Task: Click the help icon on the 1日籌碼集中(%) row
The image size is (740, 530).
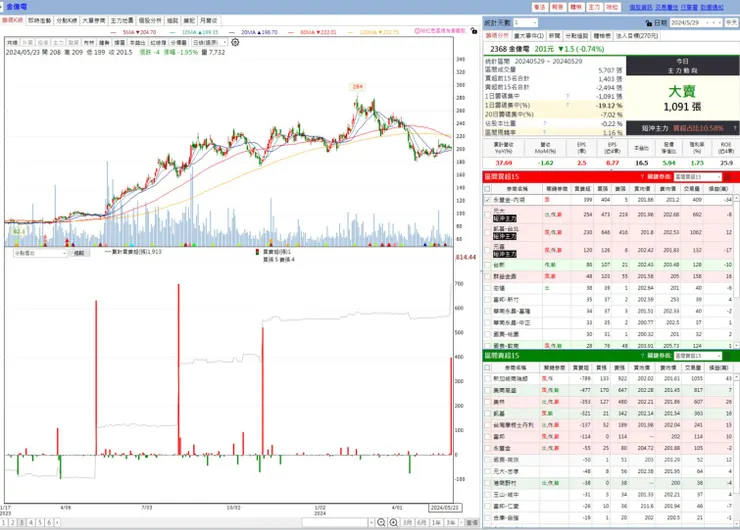Action: coord(567,105)
